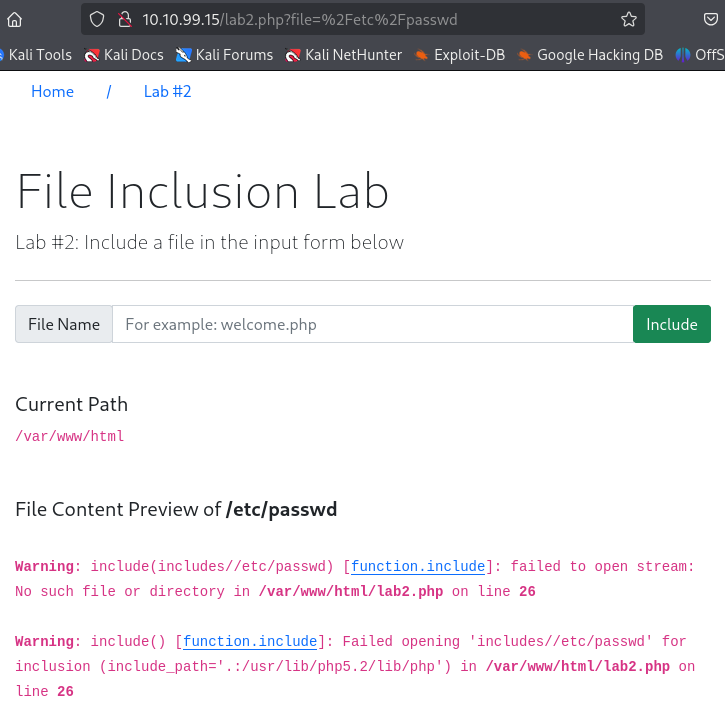725x708 pixels.
Task: Open function.include link in second warning
Action: [x=250, y=641]
